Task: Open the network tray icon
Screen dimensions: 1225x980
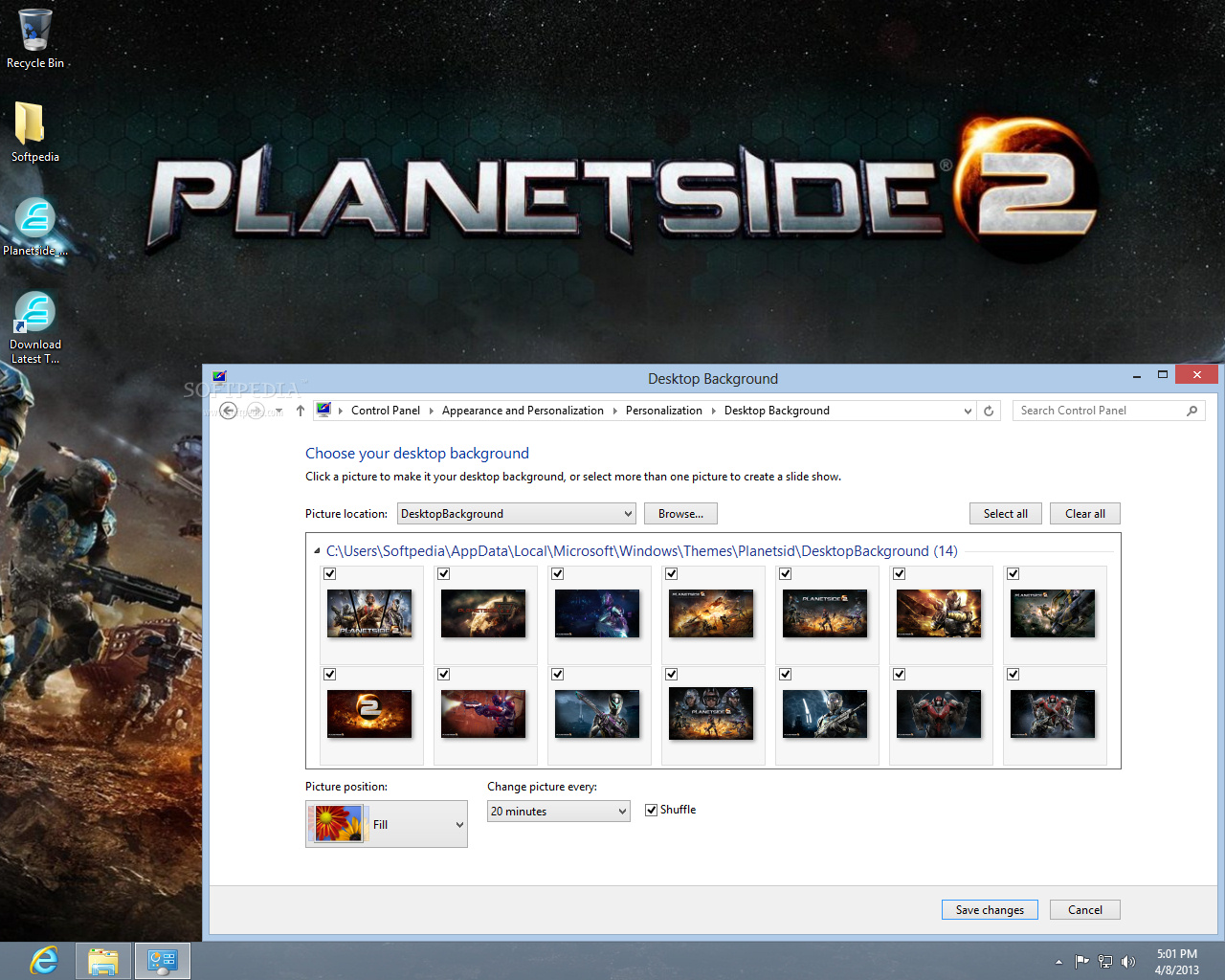Action: pos(1105,961)
